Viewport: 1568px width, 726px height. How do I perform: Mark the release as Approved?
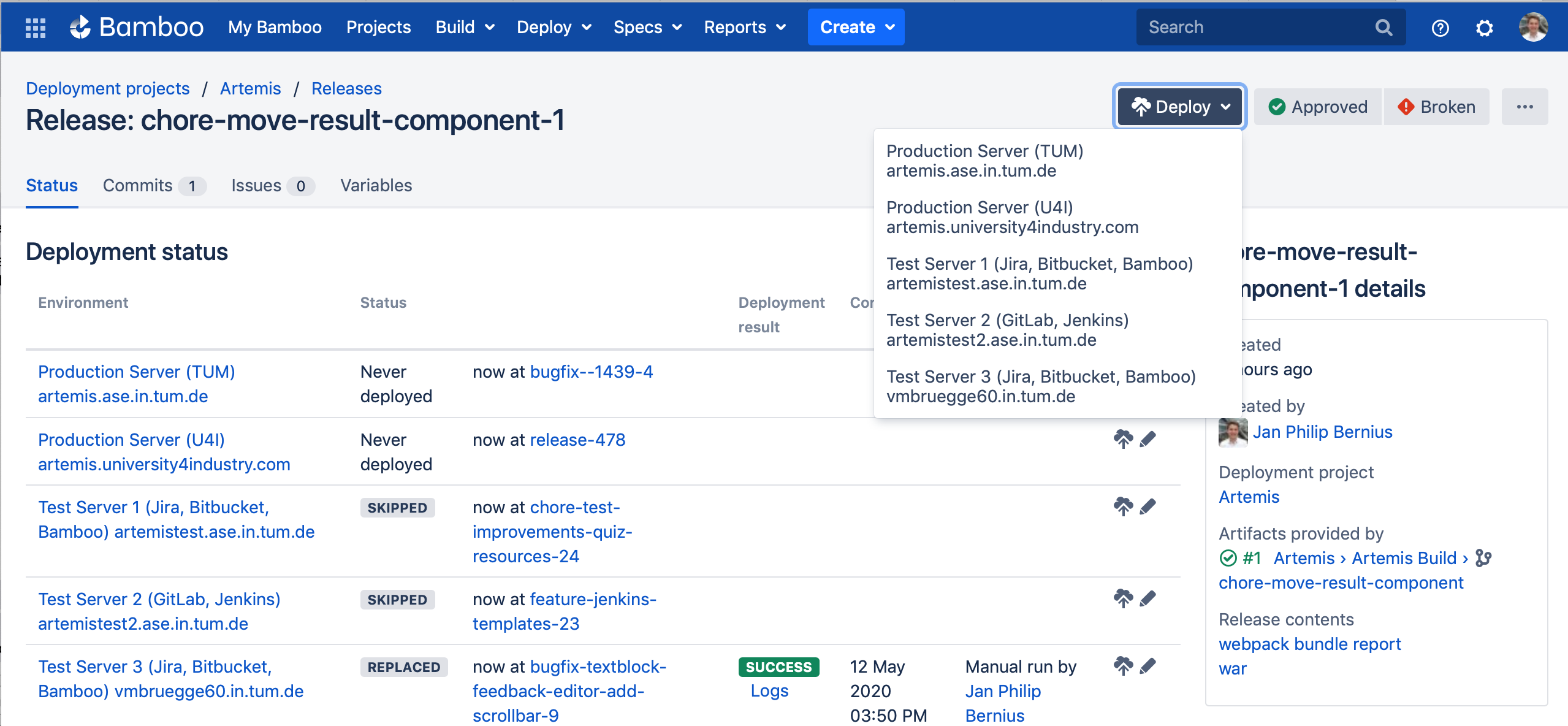click(1318, 107)
